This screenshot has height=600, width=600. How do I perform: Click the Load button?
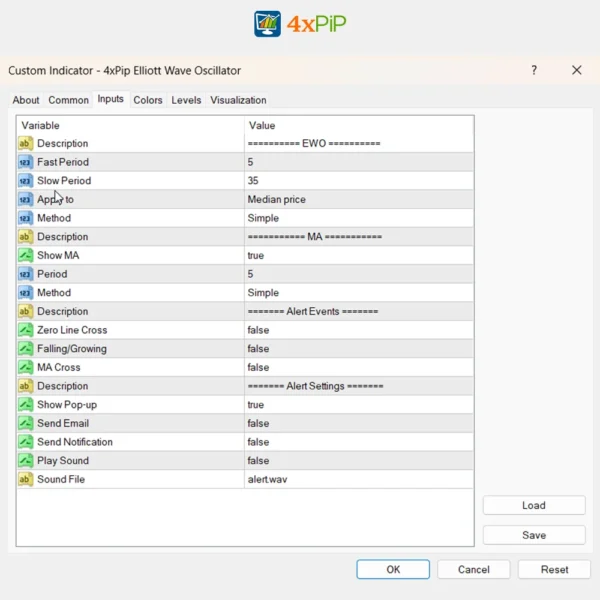coord(534,505)
